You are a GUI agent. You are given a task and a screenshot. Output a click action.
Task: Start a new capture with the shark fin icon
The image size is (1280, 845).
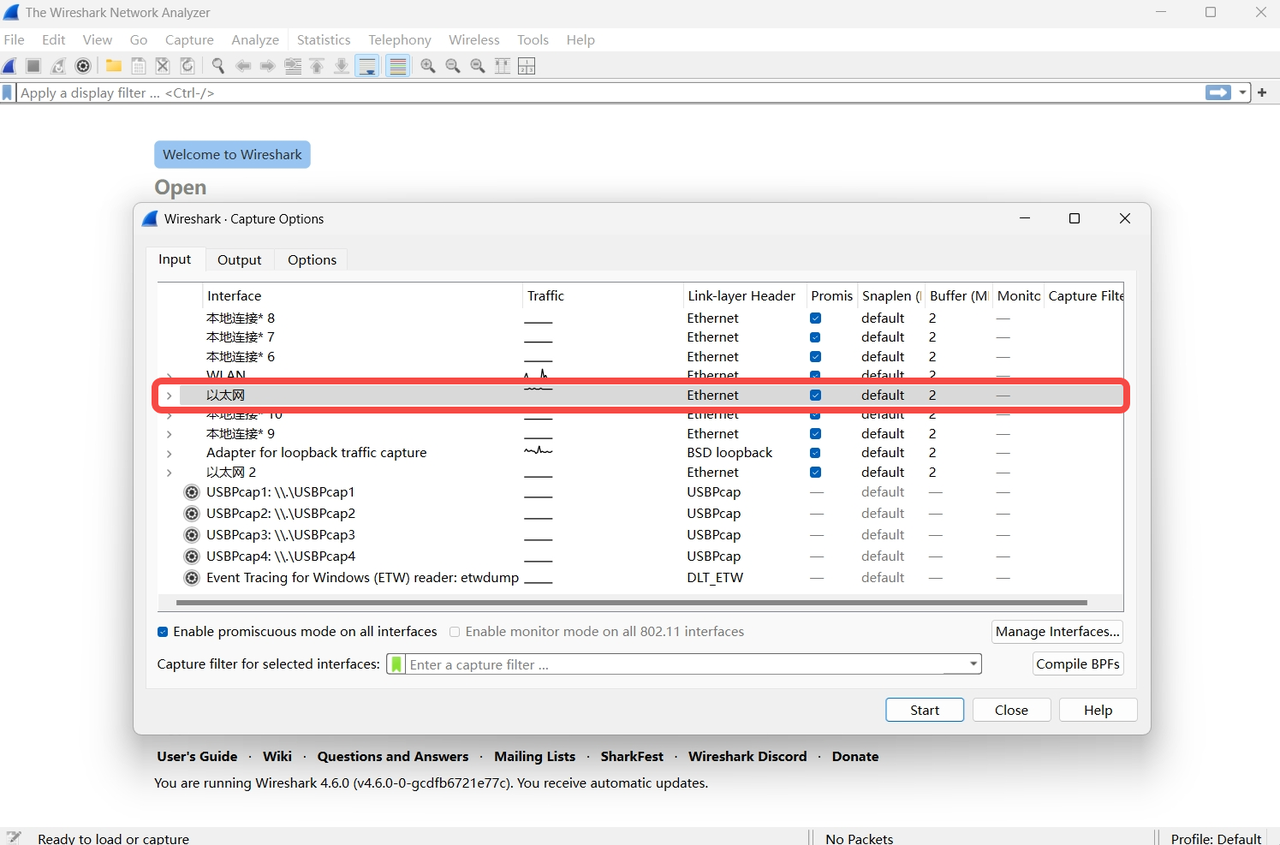coord(9,65)
